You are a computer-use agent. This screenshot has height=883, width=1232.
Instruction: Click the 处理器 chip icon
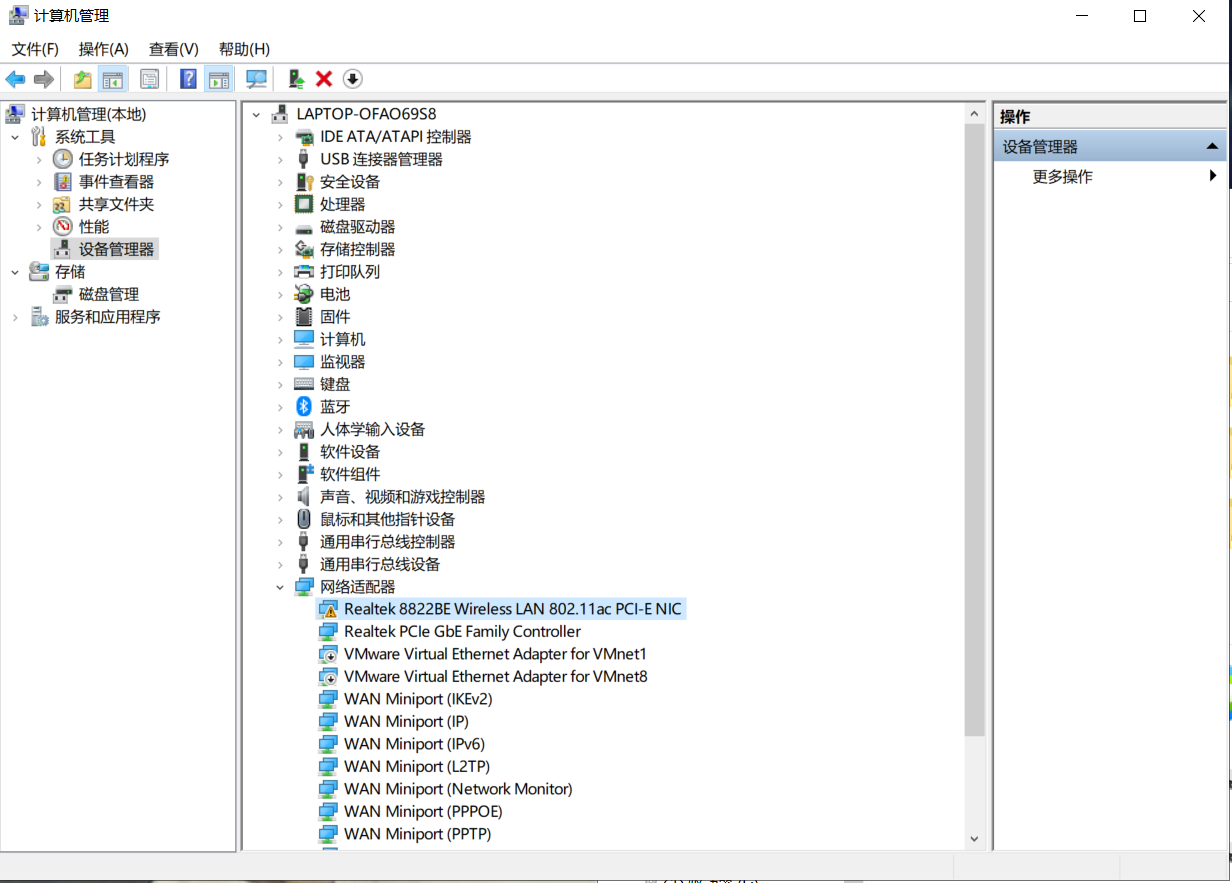tap(304, 204)
